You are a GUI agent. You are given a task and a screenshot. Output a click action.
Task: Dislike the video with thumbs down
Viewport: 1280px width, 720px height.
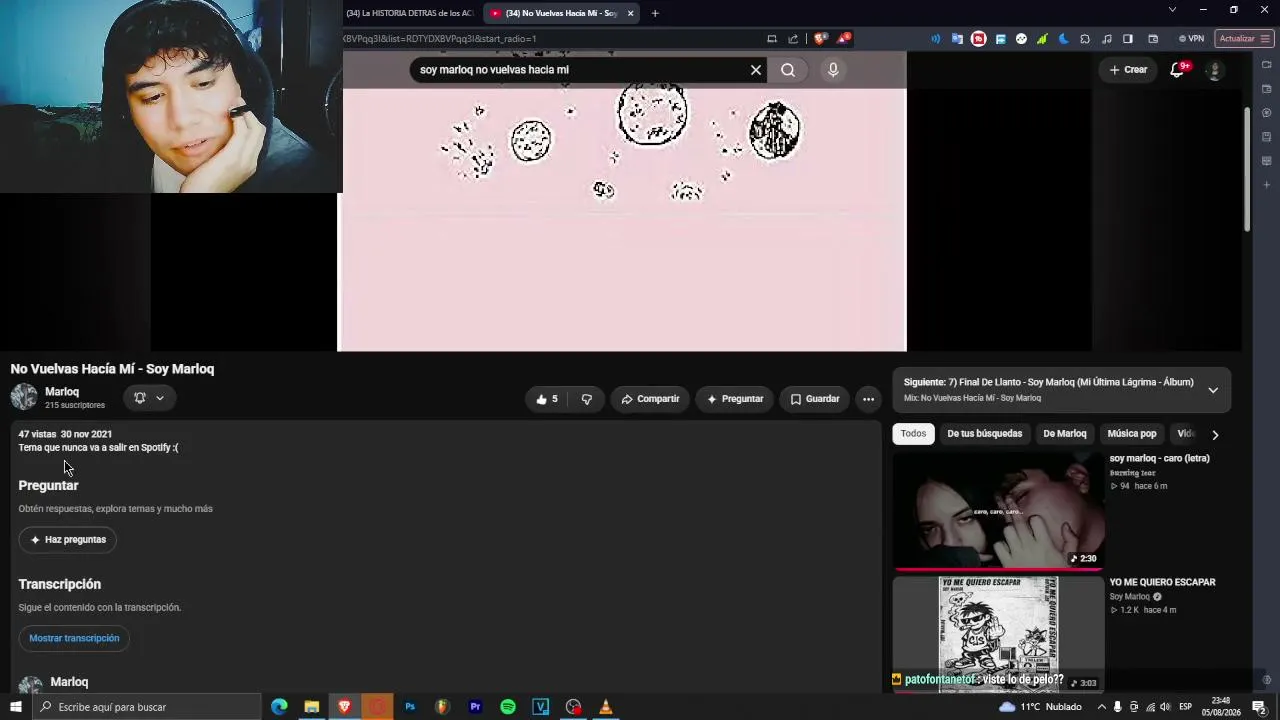pyautogui.click(x=587, y=399)
